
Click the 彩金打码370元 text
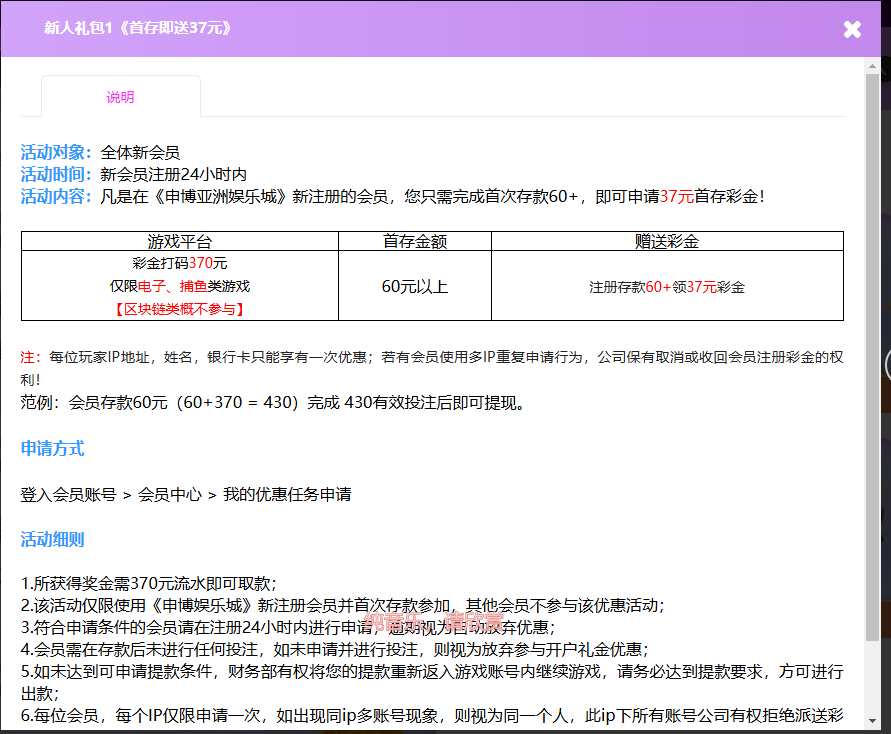pos(180,263)
